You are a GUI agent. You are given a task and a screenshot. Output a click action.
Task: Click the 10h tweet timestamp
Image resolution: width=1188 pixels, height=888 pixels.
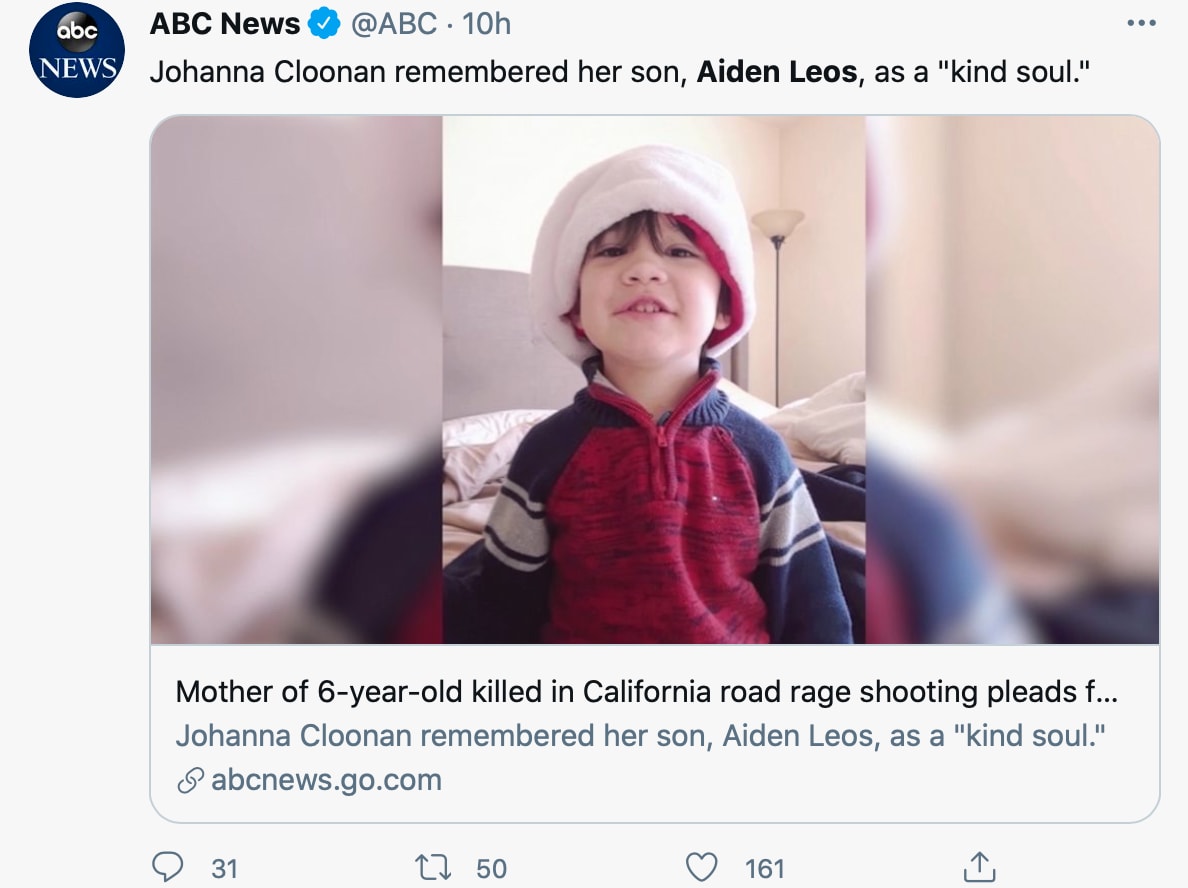487,23
